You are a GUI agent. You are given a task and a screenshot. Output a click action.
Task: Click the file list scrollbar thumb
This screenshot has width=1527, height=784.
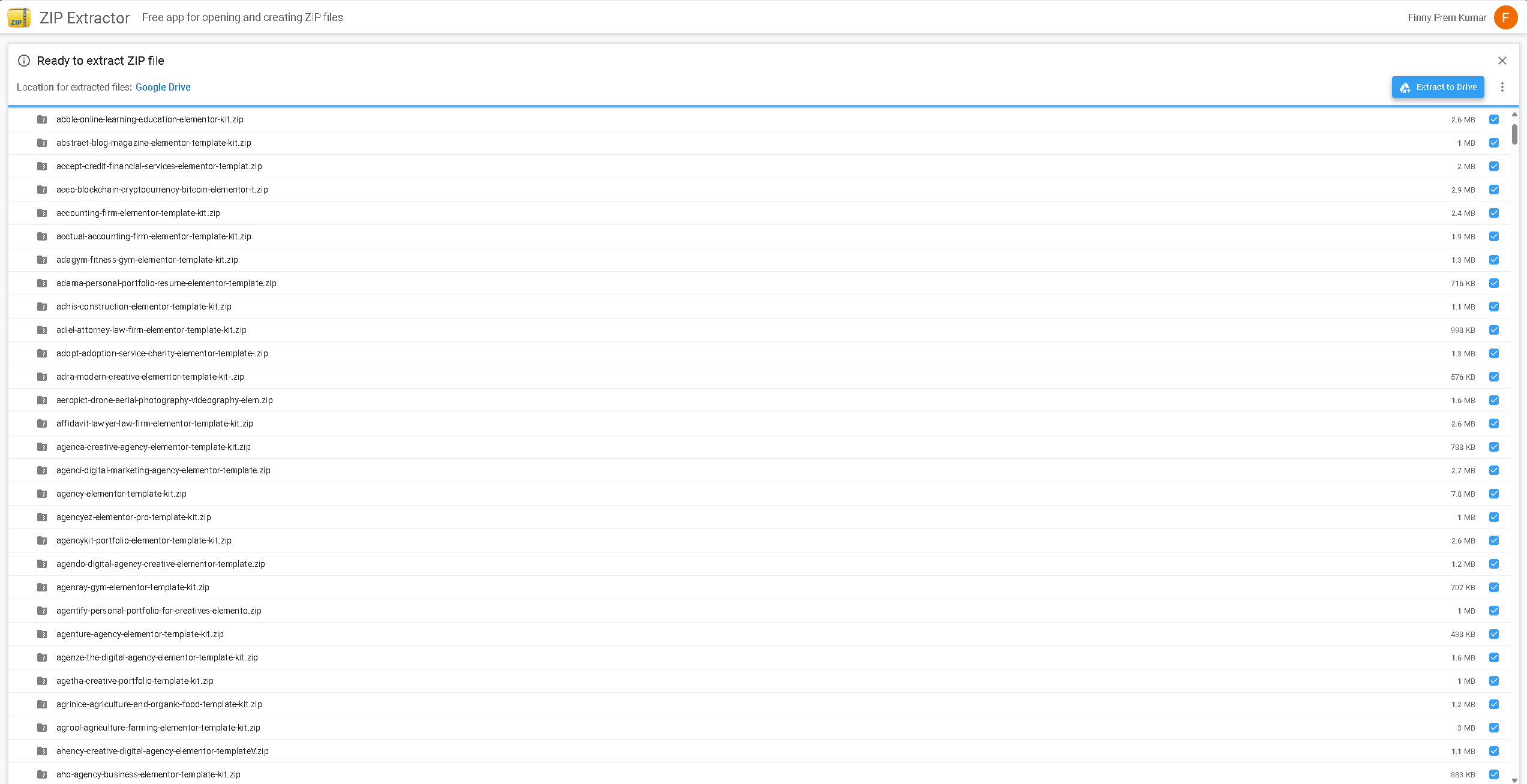1514,134
